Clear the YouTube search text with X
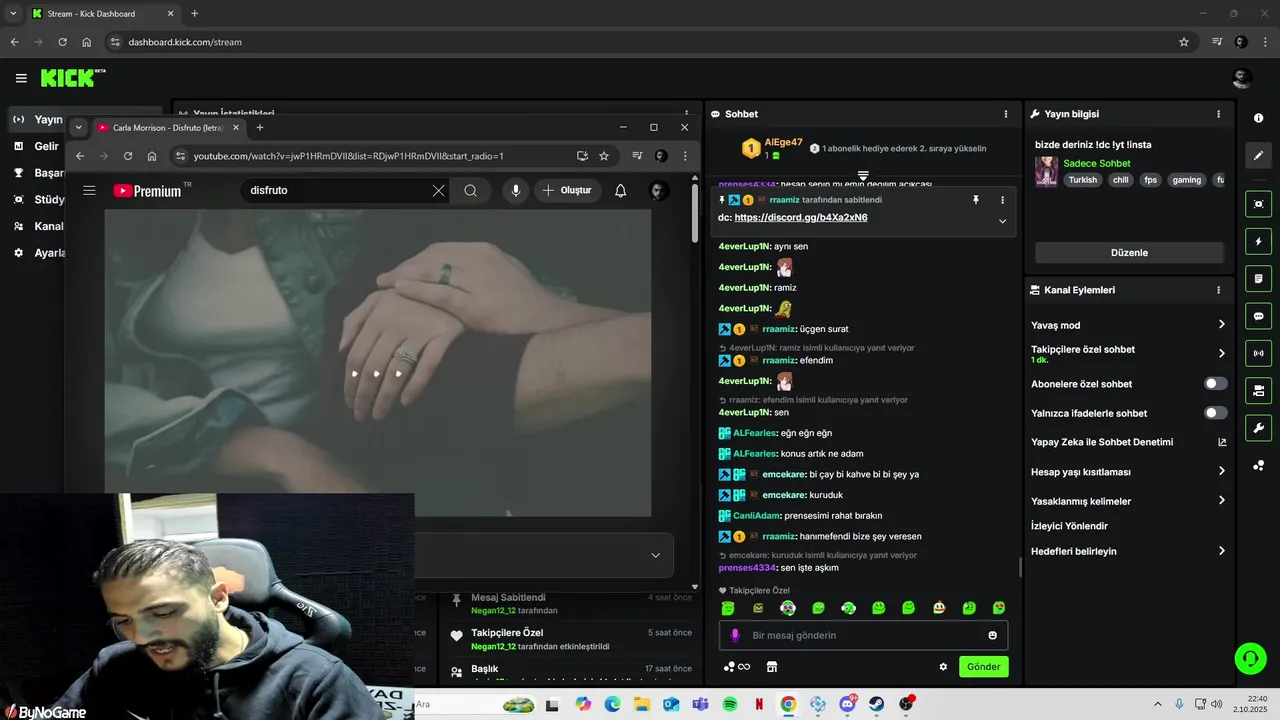 pos(438,190)
